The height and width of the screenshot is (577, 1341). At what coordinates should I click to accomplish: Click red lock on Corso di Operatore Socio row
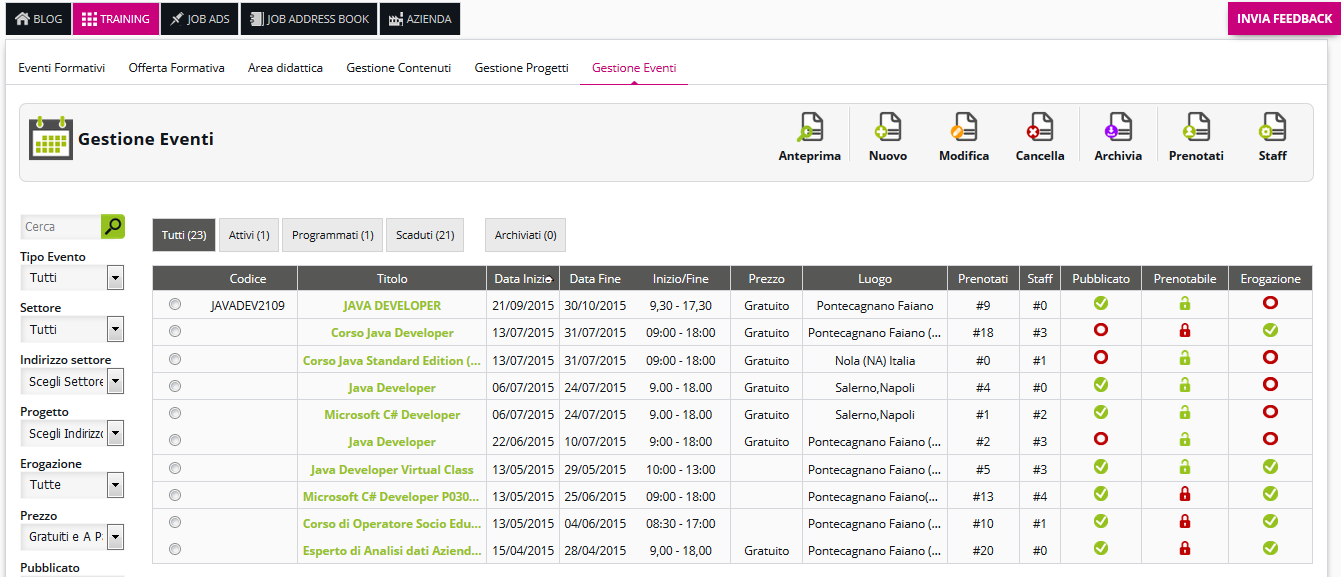point(1185,521)
